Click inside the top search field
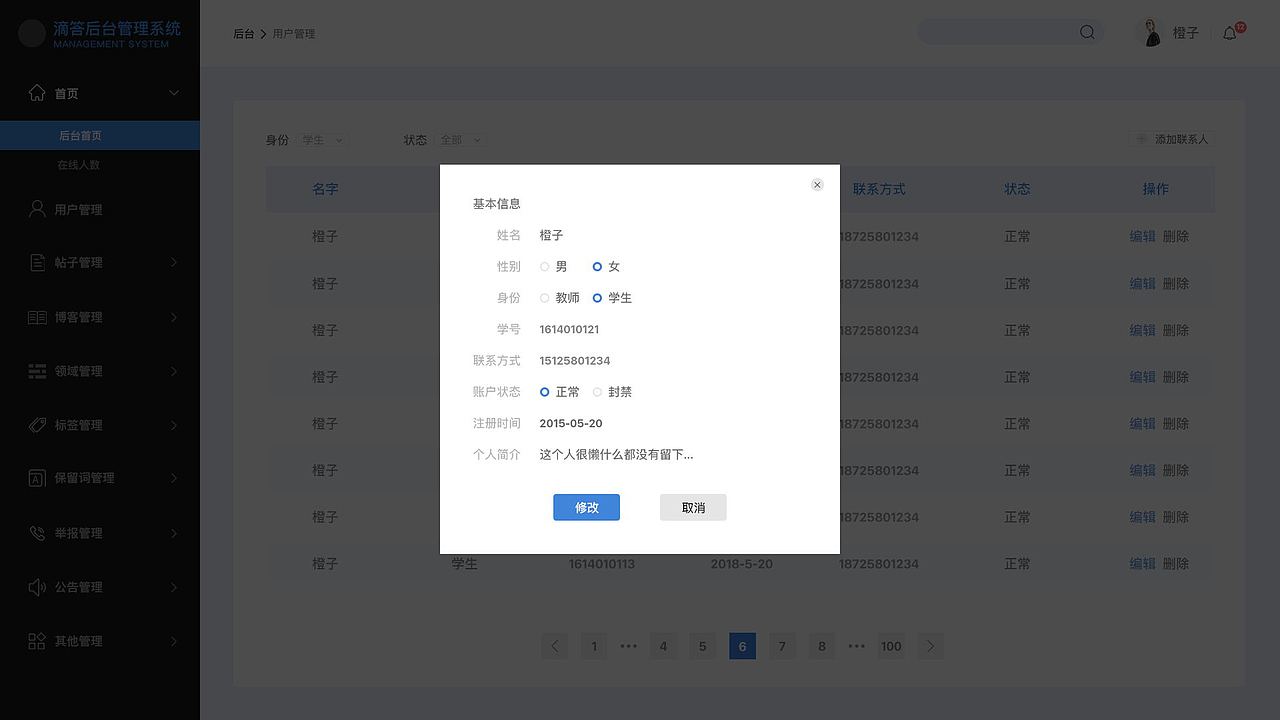The image size is (1280, 720). [1000, 32]
